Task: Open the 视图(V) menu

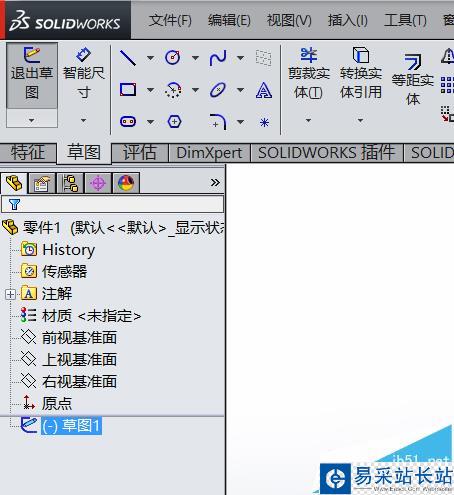Action: click(289, 21)
